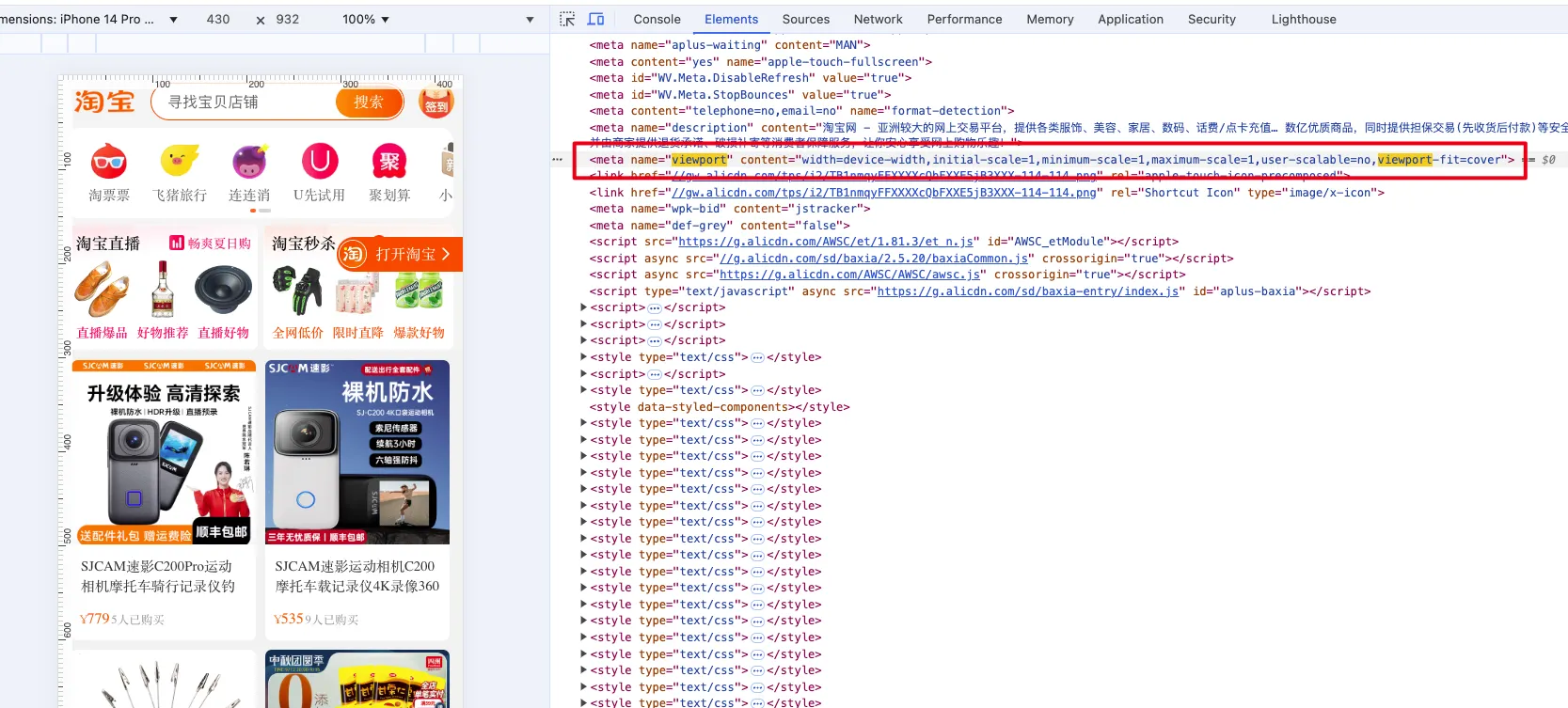Expand the first style type="text/css" node
Screen dimensions: 1568x708
[x=584, y=357]
